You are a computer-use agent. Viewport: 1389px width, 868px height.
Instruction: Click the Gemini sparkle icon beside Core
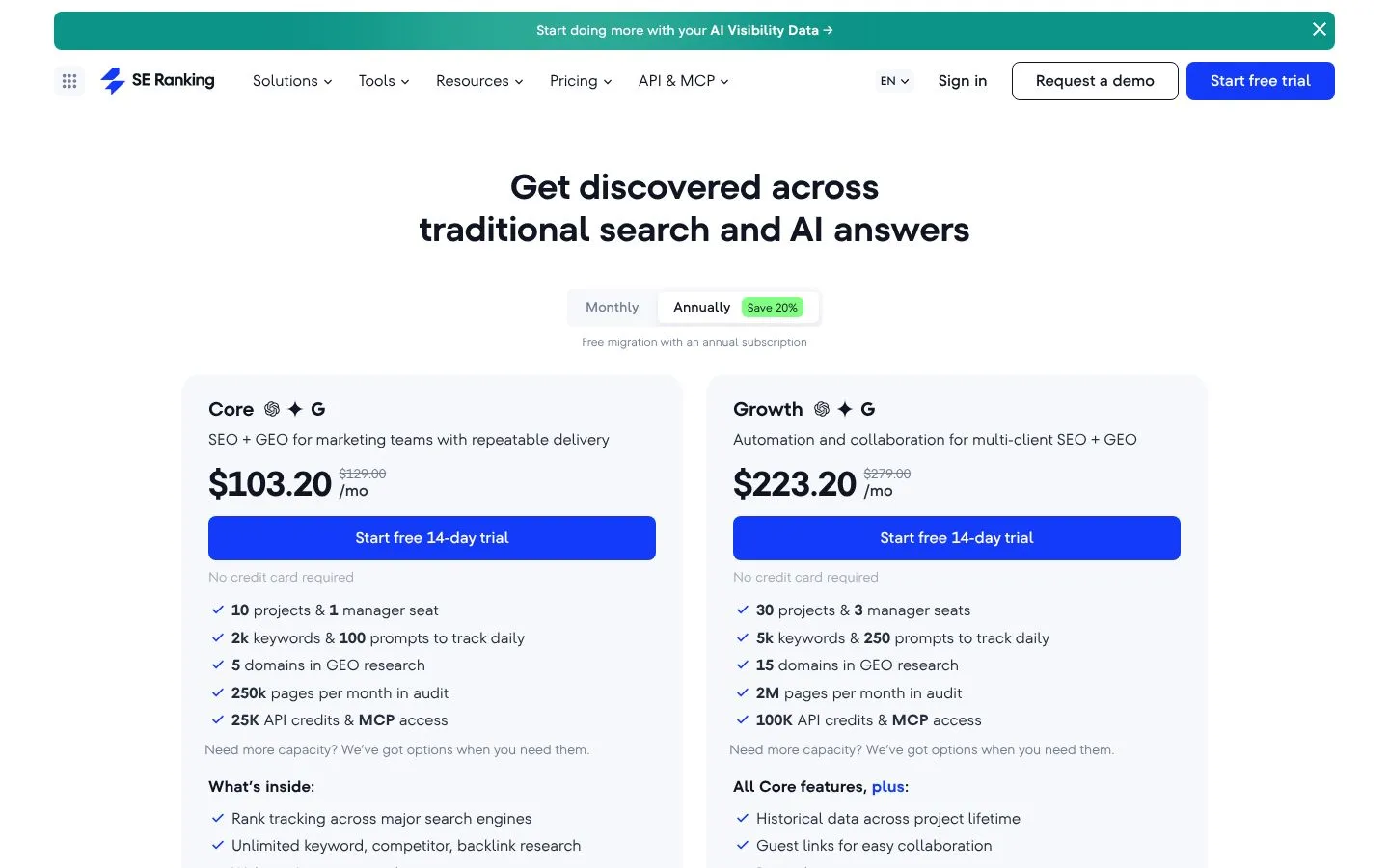click(x=295, y=409)
